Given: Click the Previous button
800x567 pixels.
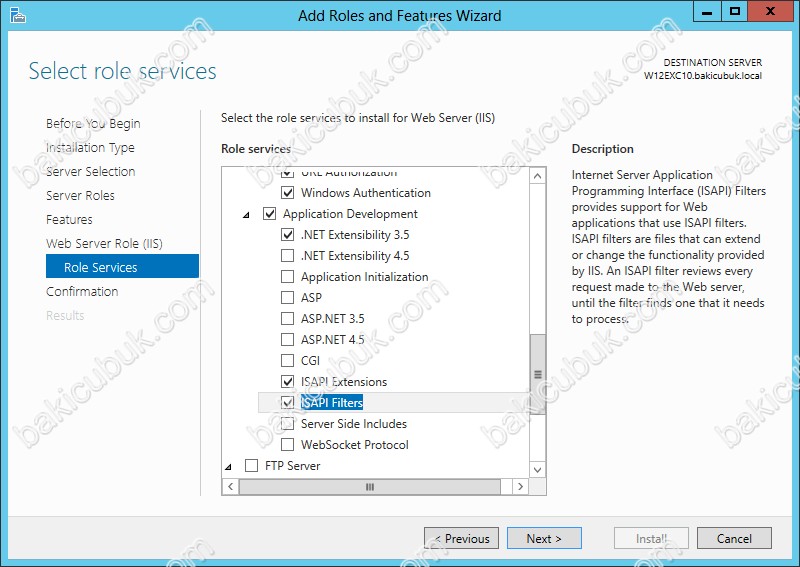Looking at the screenshot, I should coord(461,538).
